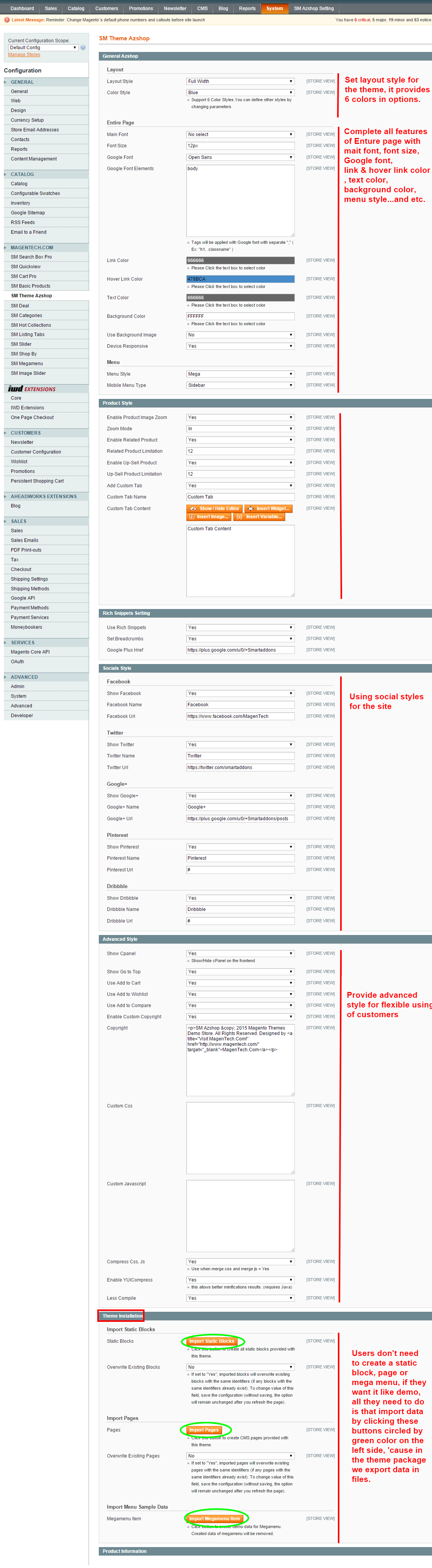Viewport: 432px width, 1568px height.
Task: Open the Color Style Blue dropdown
Action: 240,93
